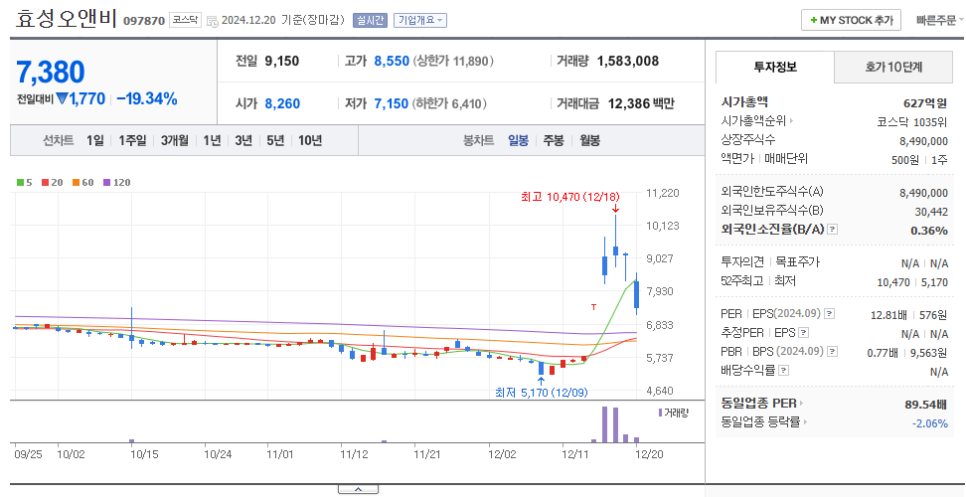
Task: Click the 최고 10,470 (12/18) chart label
Action: 570,197
